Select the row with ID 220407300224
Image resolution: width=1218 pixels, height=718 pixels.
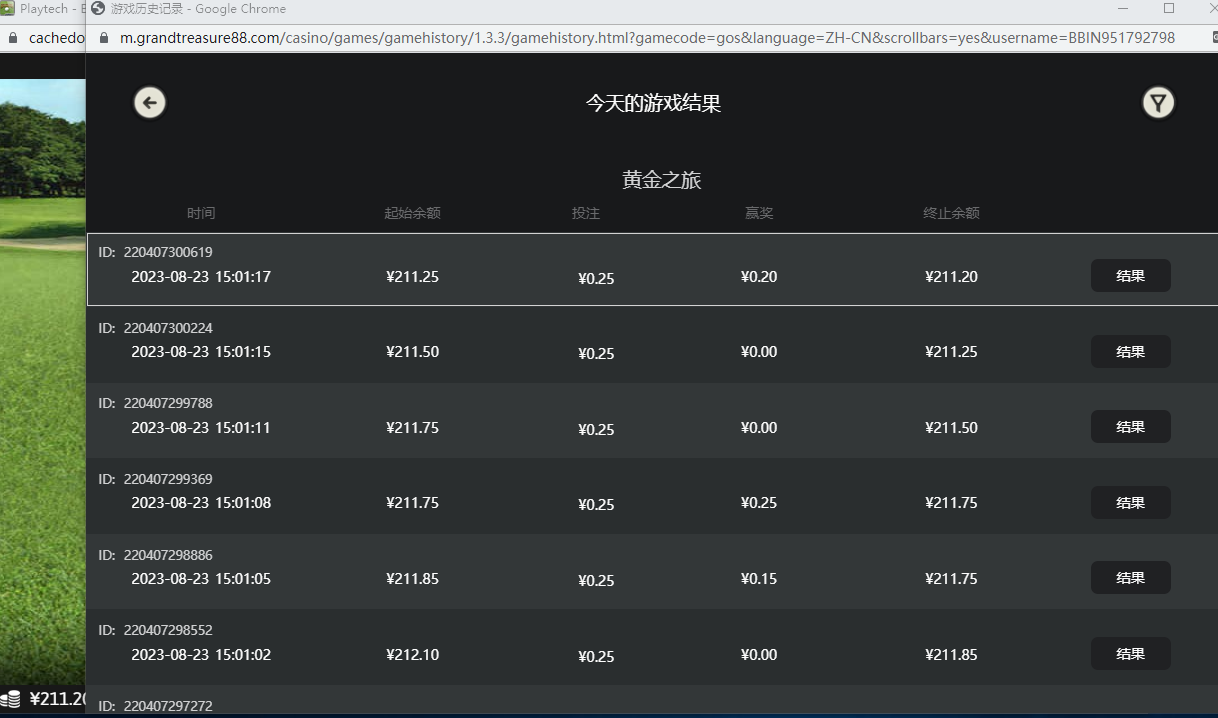click(x=652, y=345)
